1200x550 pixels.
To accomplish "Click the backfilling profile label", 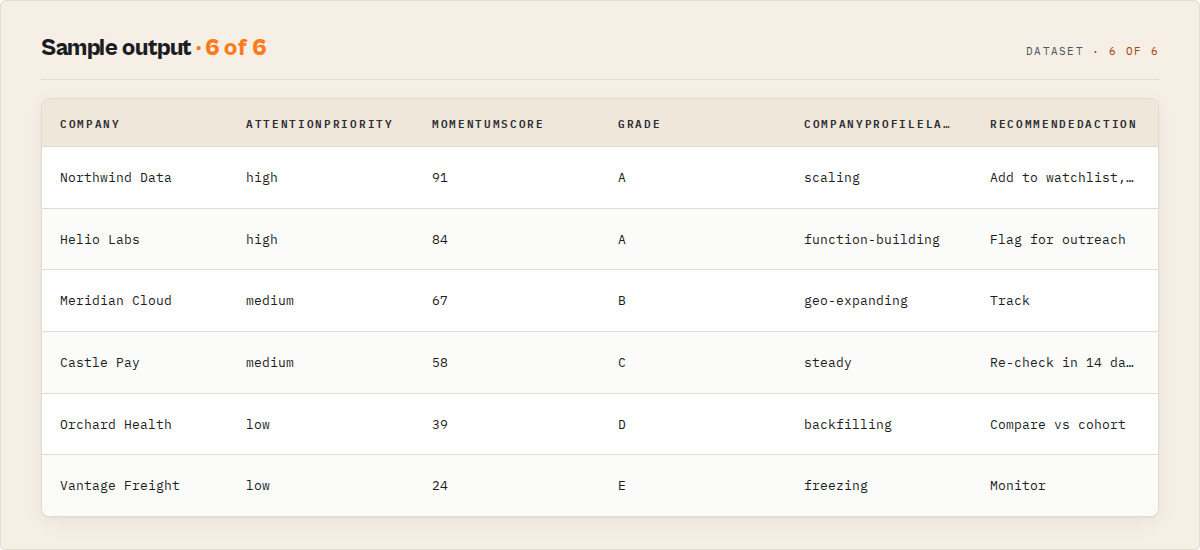I will pos(848,425).
